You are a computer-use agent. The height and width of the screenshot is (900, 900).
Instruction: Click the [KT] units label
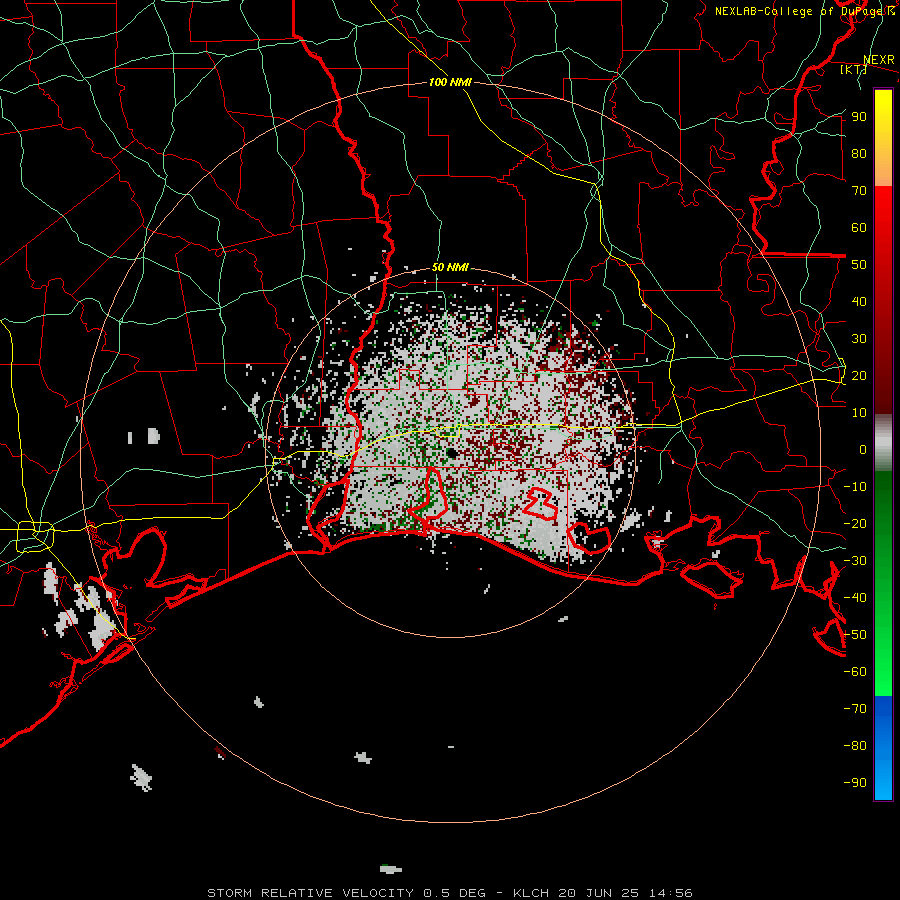[854, 69]
